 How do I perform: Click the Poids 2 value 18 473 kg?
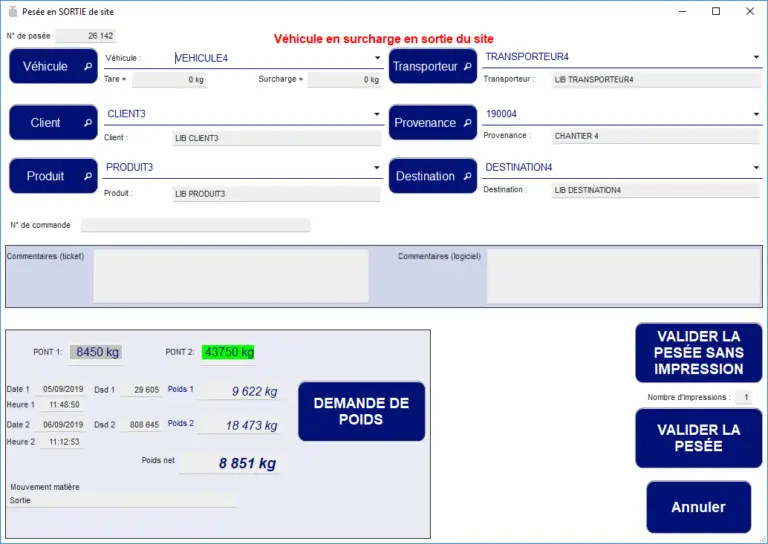click(240, 426)
